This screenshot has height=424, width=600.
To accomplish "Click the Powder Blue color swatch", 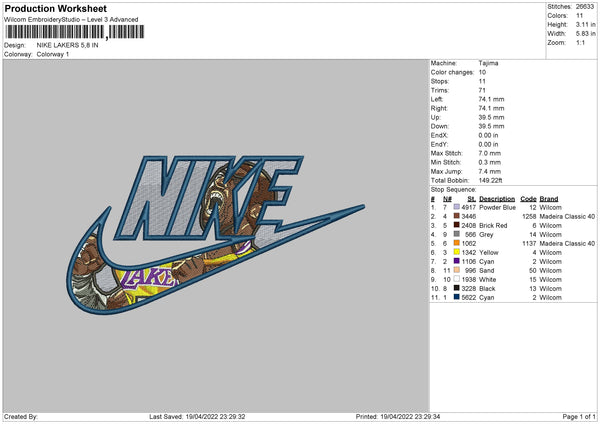I will [x=457, y=207].
